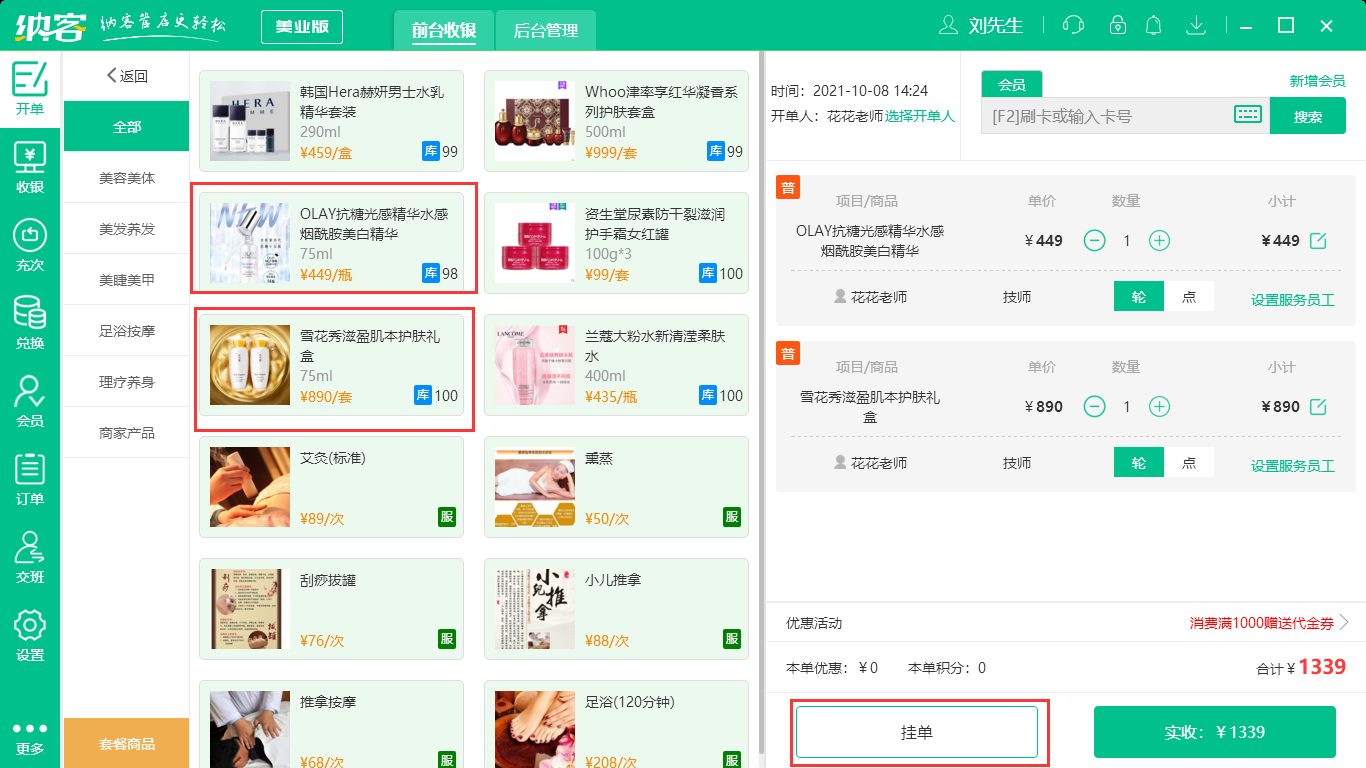This screenshot has width=1366, height=768.
Task: Open 选择开单人 selector
Action: click(x=919, y=116)
